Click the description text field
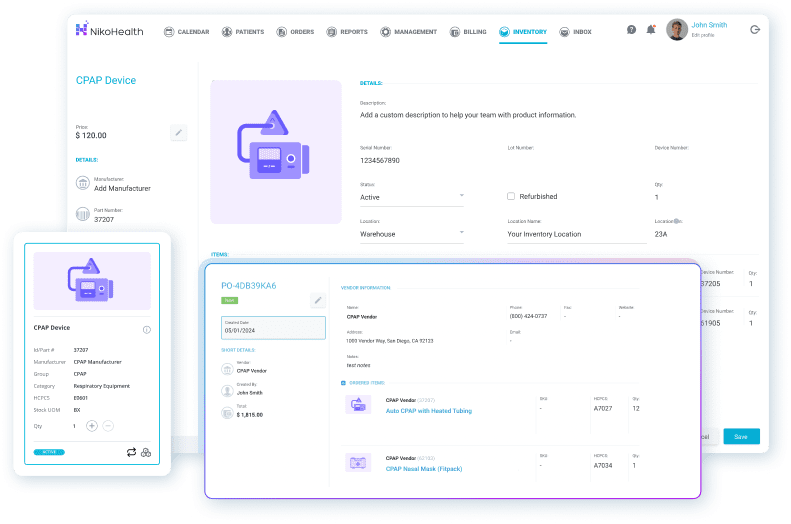 [468, 115]
